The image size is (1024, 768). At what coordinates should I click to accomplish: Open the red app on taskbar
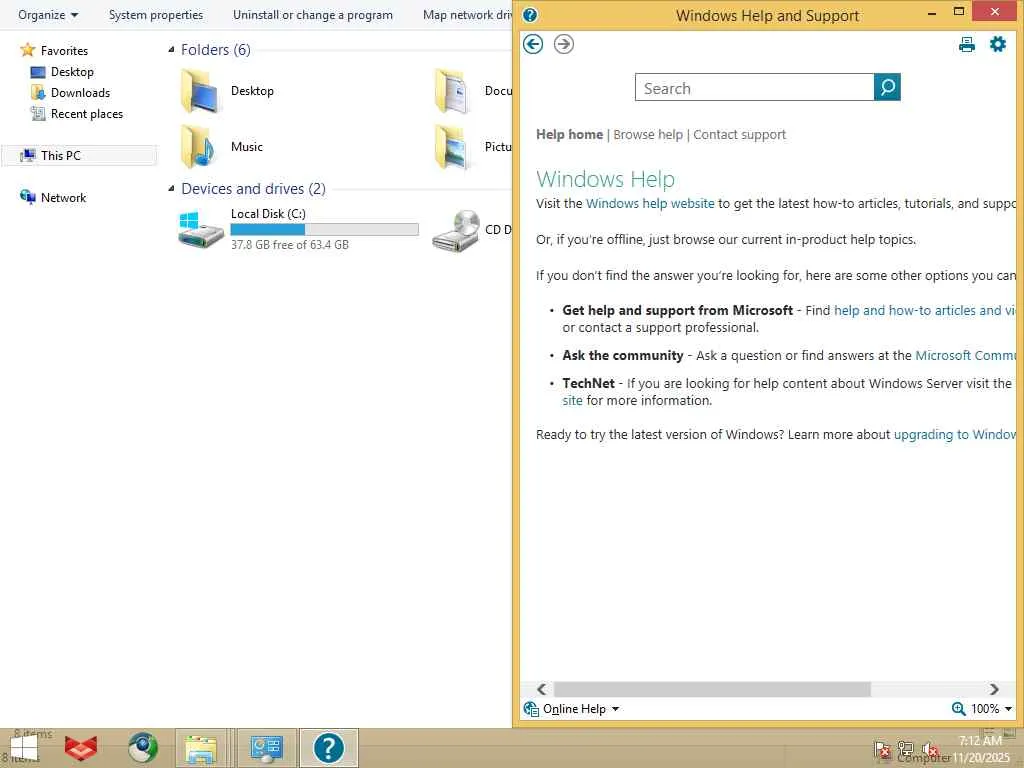click(81, 748)
